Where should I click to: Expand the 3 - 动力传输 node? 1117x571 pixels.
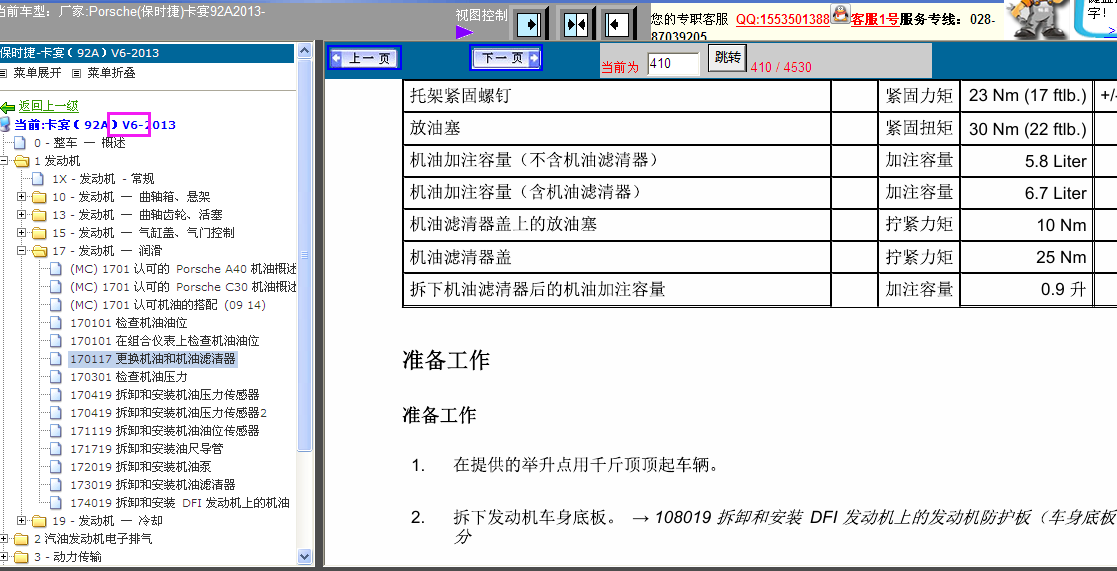tap(4, 557)
